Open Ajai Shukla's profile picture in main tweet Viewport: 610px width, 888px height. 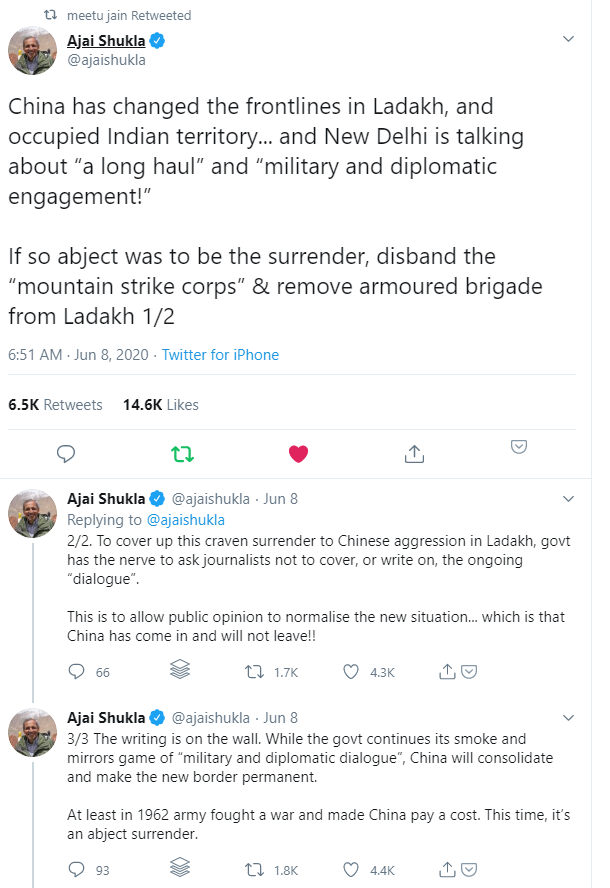coord(32,51)
